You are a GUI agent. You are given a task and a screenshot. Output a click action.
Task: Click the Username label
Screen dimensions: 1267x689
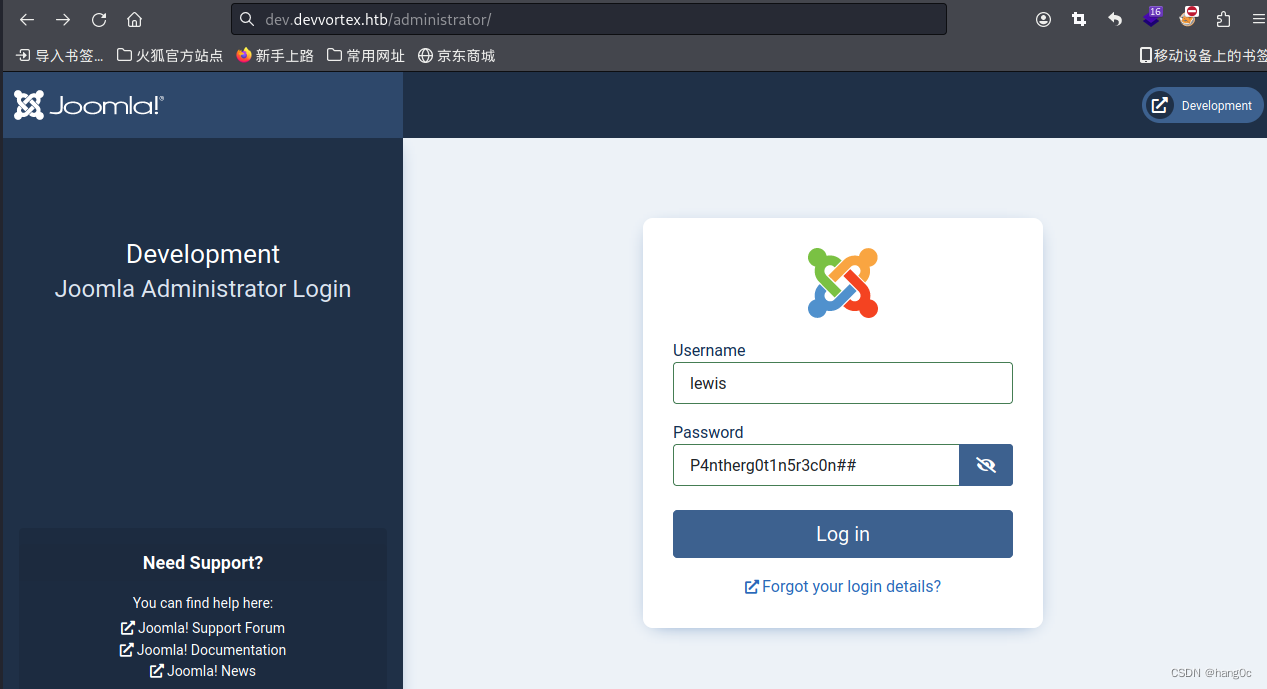point(709,350)
